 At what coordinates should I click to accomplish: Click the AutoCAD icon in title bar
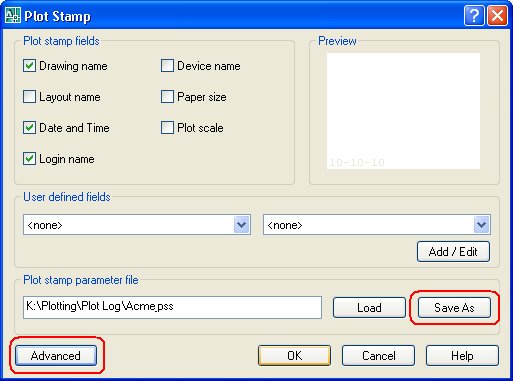tap(13, 15)
